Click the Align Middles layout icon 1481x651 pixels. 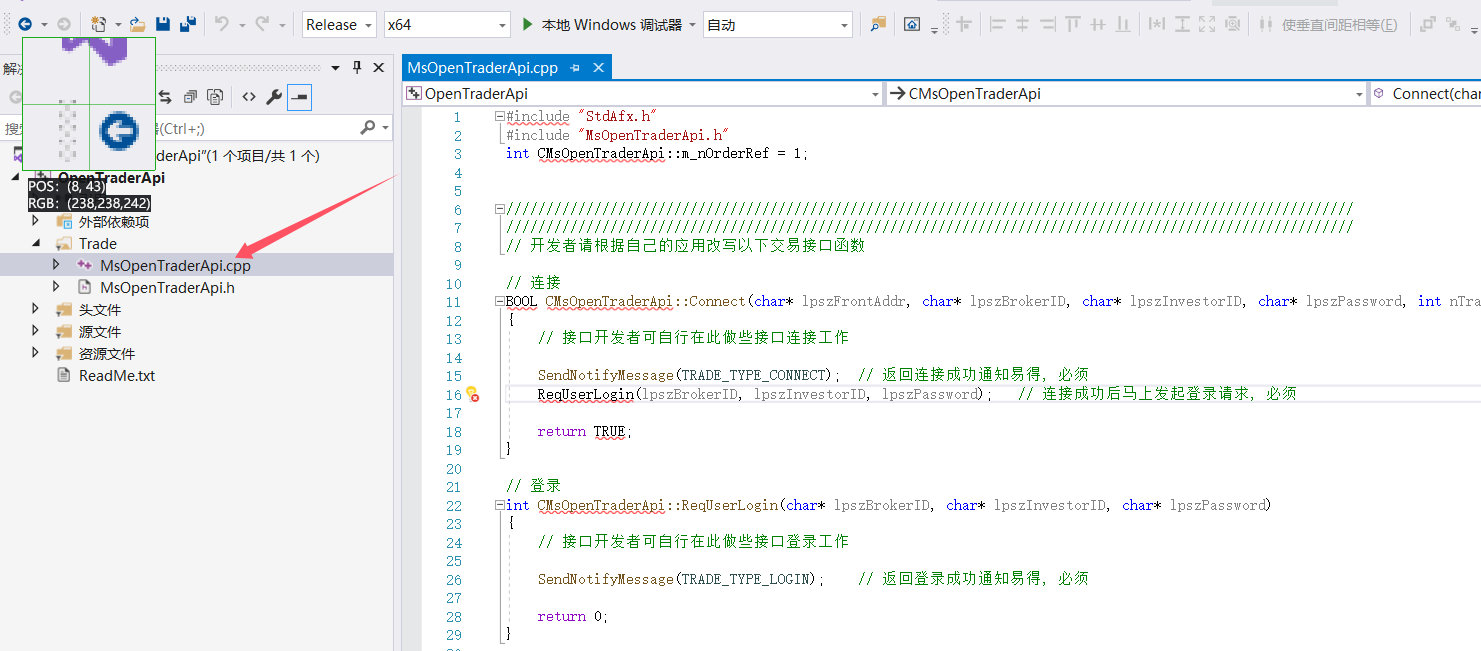pos(1098,24)
